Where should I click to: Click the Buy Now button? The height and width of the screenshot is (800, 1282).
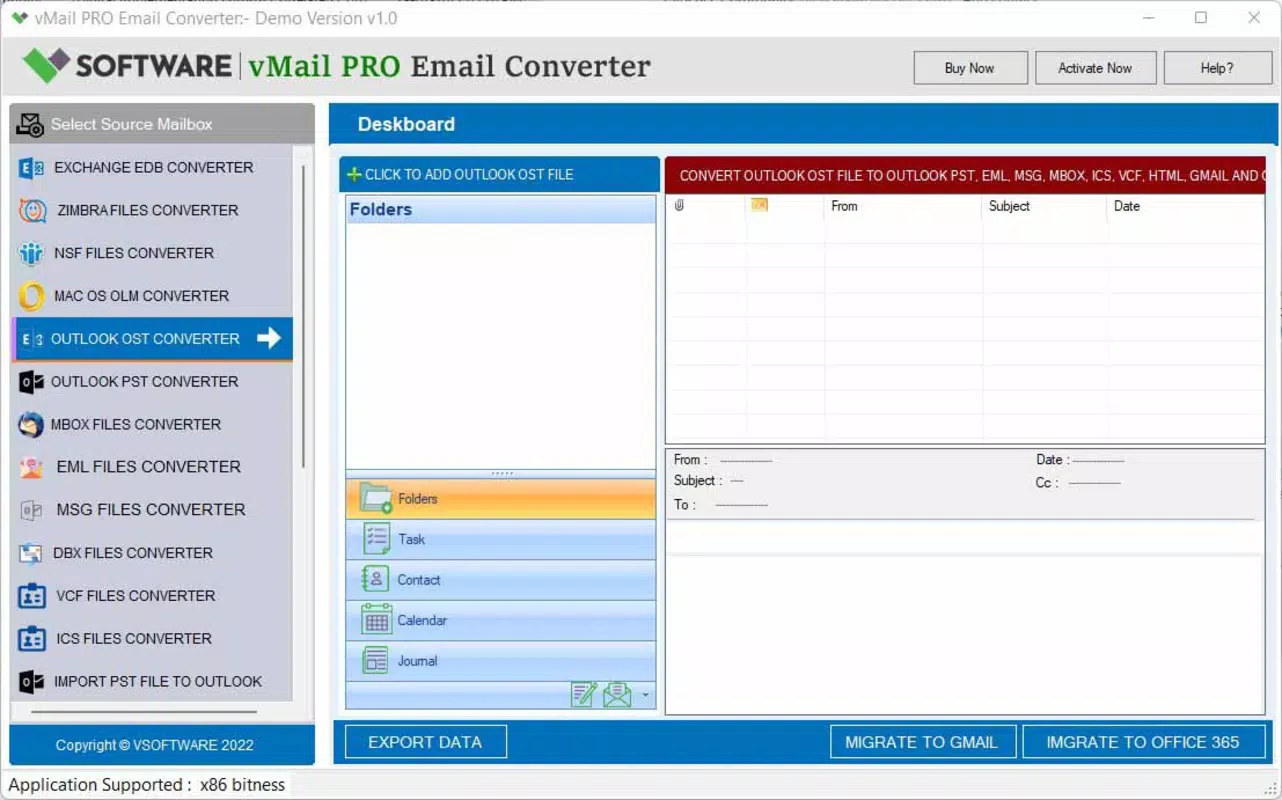tap(970, 68)
